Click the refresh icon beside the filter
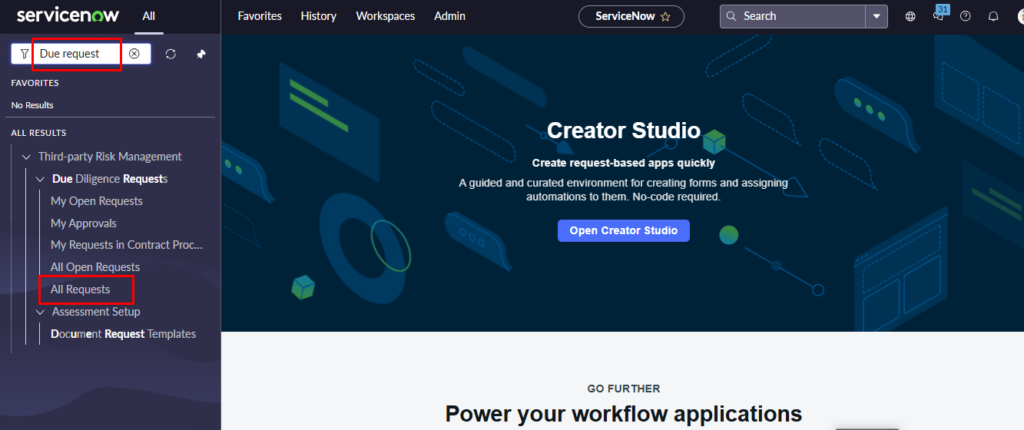 click(x=171, y=53)
